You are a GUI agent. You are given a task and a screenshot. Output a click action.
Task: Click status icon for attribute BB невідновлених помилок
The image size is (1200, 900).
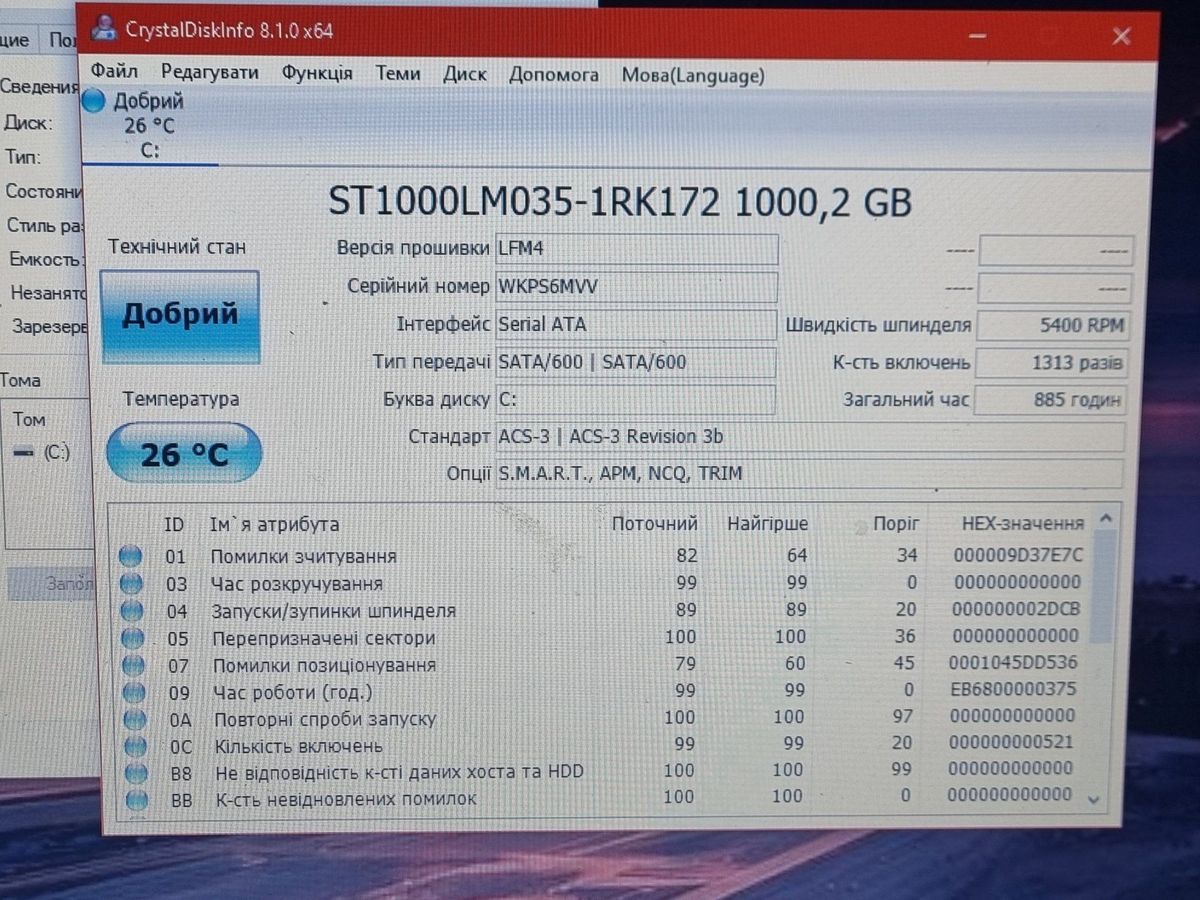click(136, 799)
